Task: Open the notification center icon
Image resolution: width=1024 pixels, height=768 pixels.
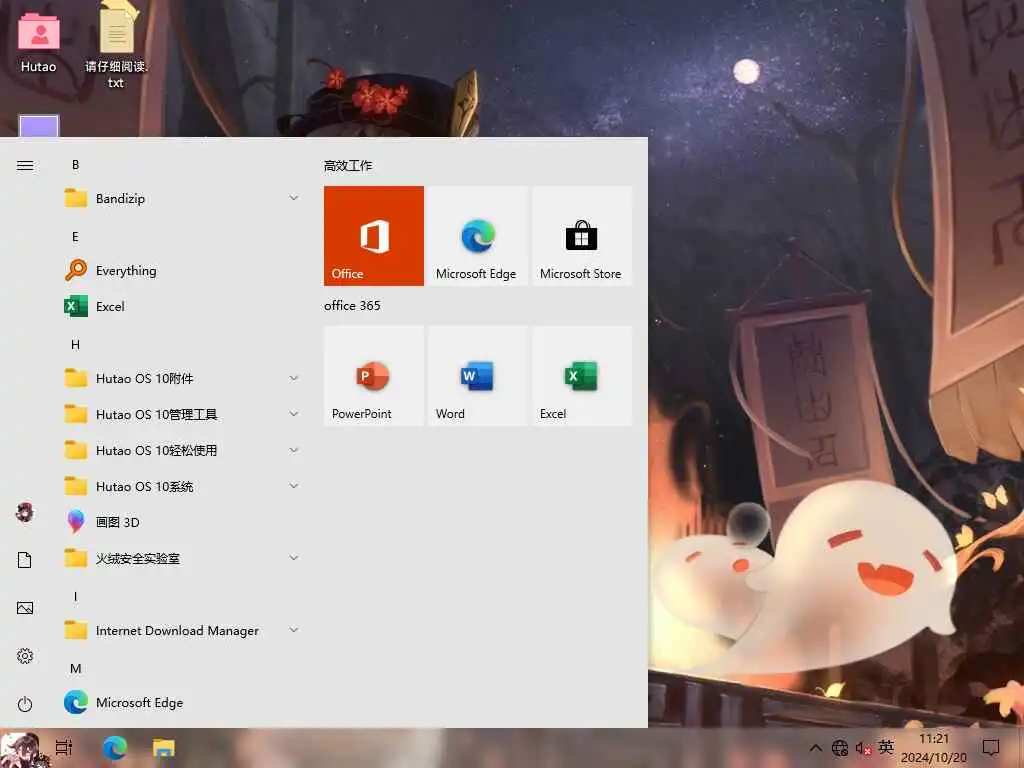Action: point(991,748)
